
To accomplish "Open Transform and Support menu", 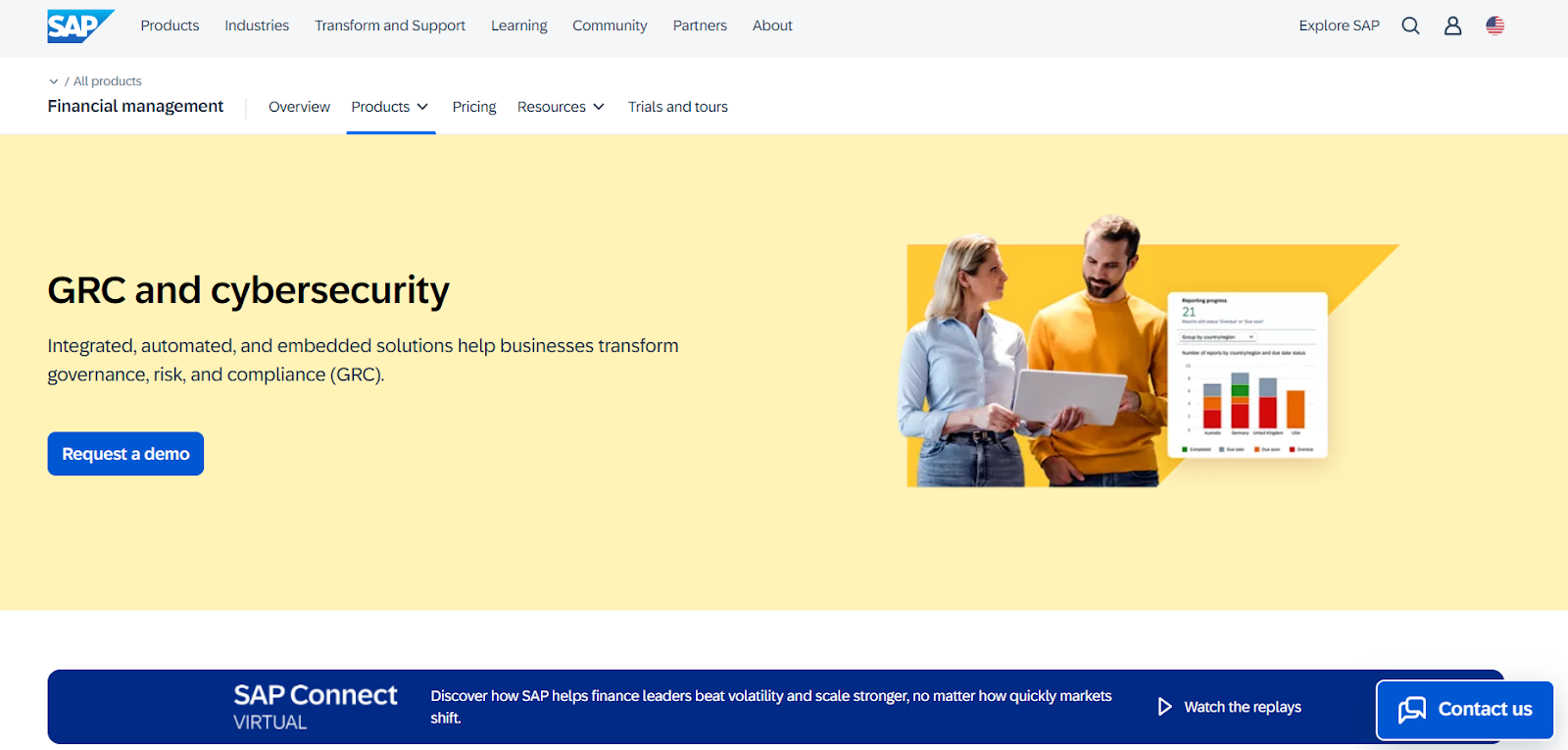I will click(x=390, y=25).
